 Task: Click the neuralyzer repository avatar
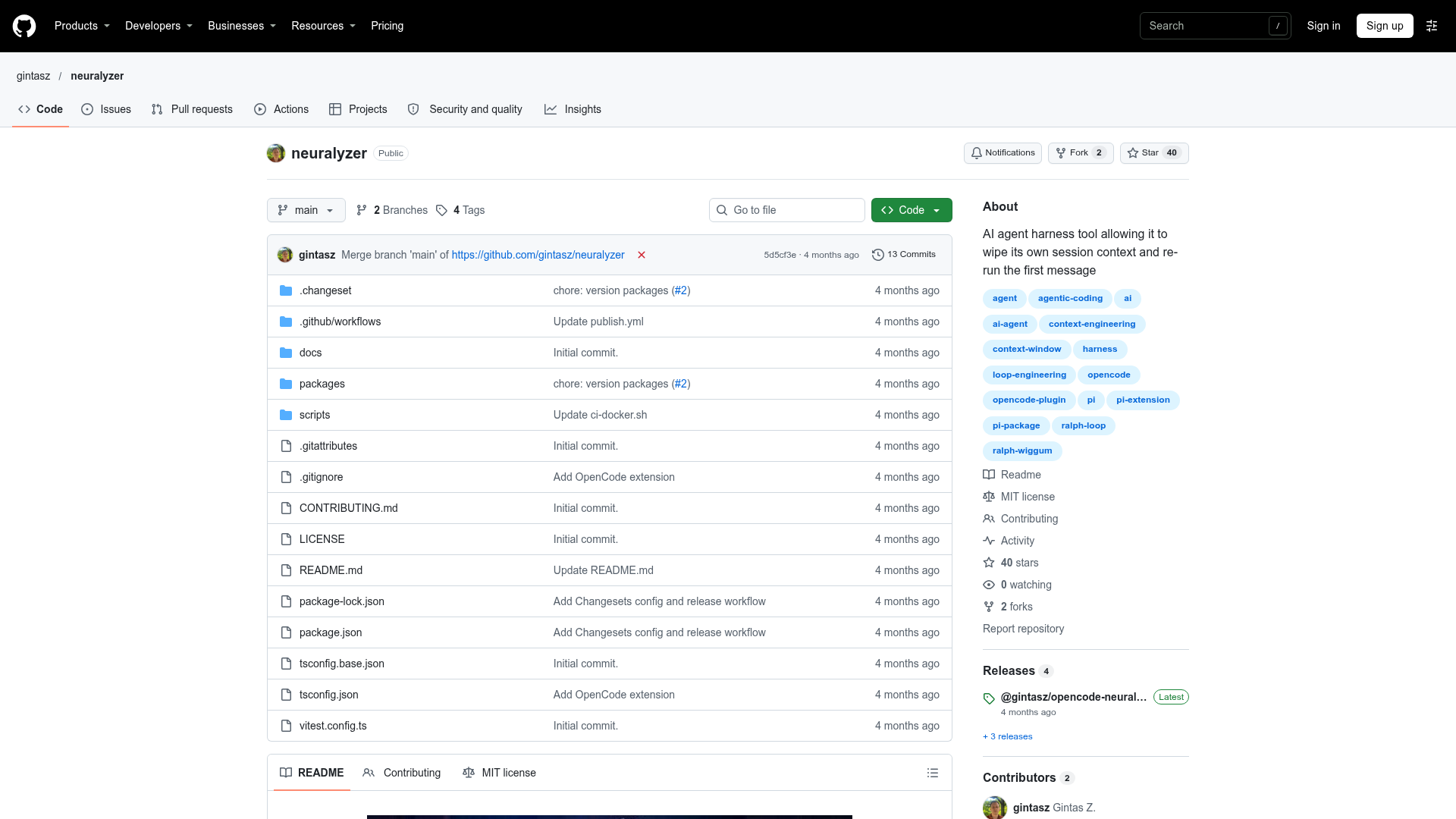point(276,153)
